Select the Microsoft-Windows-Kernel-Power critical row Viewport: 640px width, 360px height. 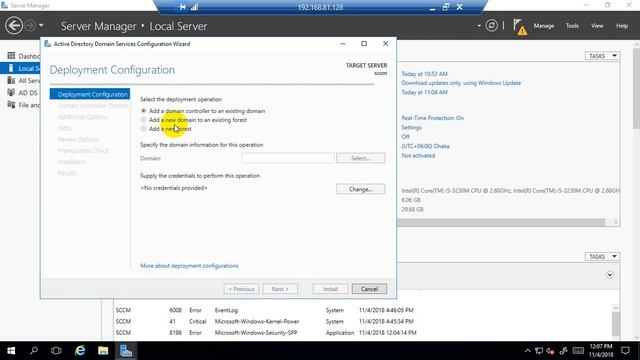[x=363, y=322]
